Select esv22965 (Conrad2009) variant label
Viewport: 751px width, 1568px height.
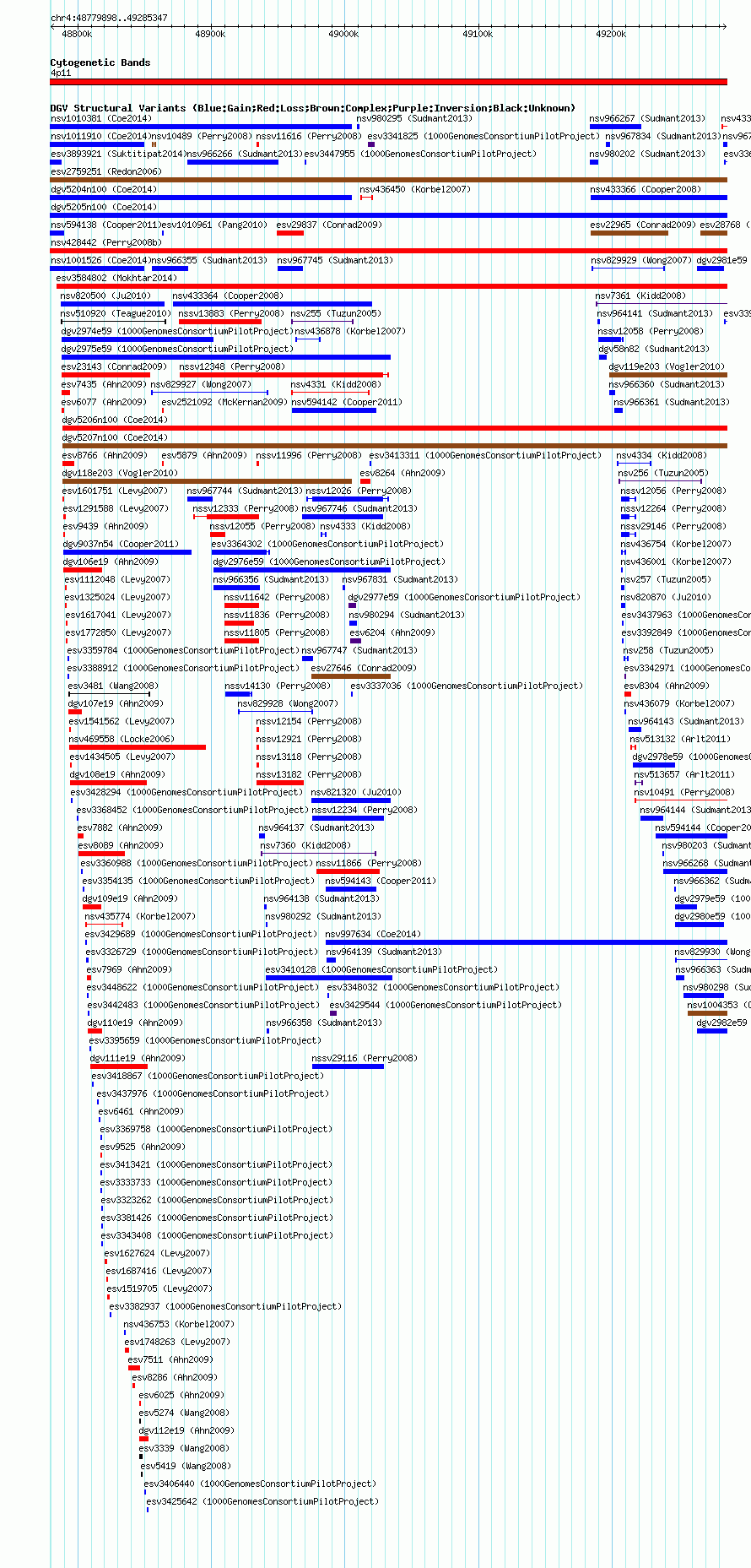pyautogui.click(x=643, y=225)
